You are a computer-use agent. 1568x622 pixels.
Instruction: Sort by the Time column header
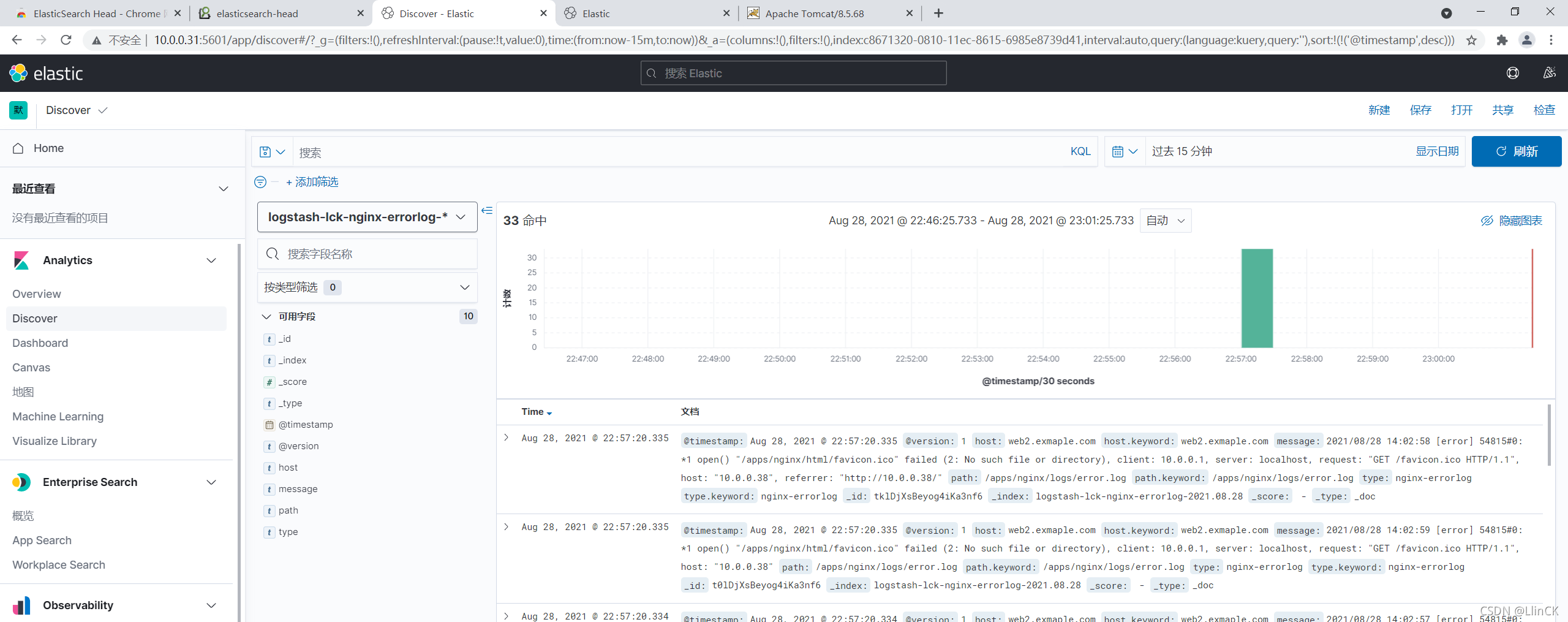tap(537, 412)
